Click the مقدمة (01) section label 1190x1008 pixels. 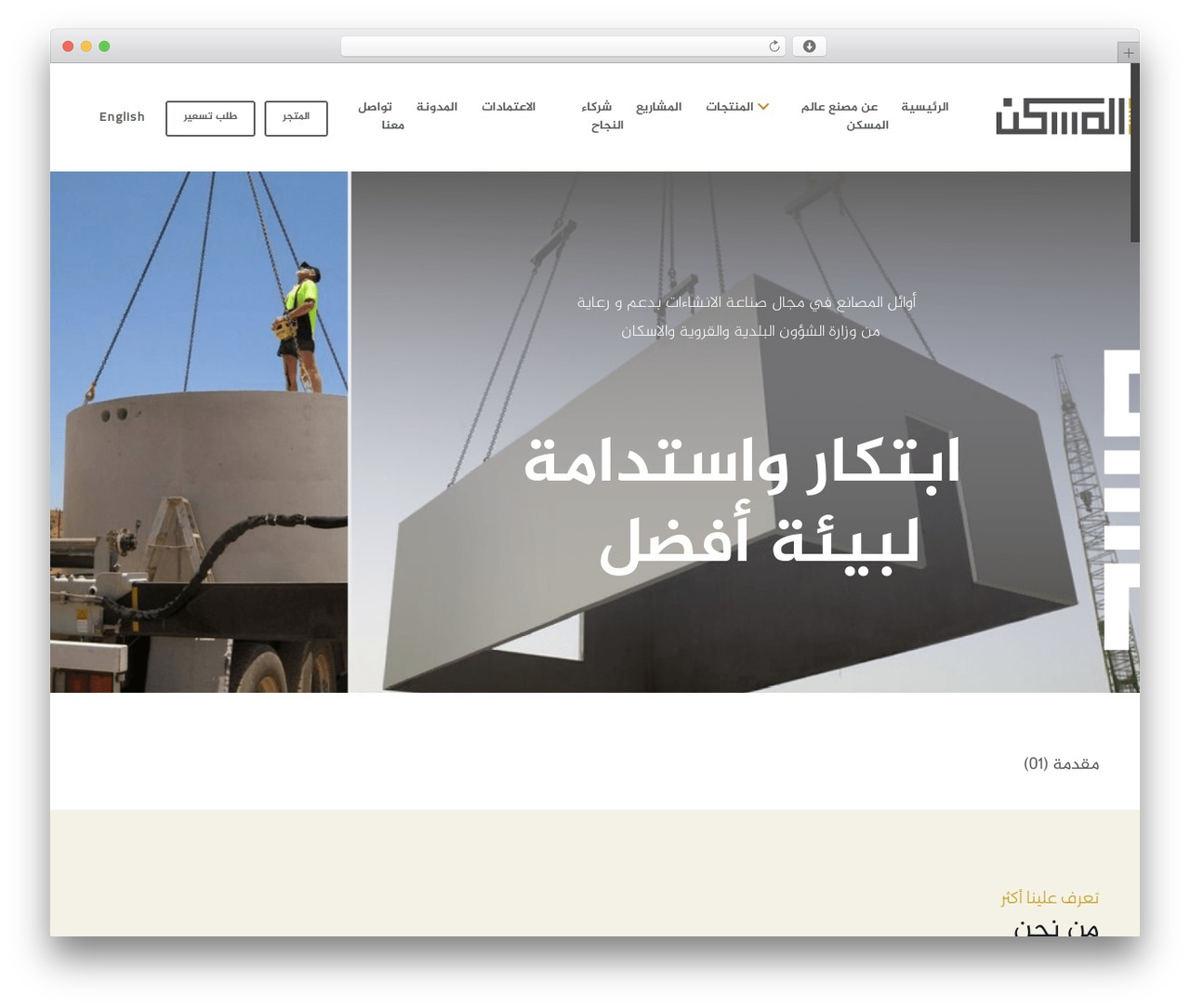click(1061, 763)
